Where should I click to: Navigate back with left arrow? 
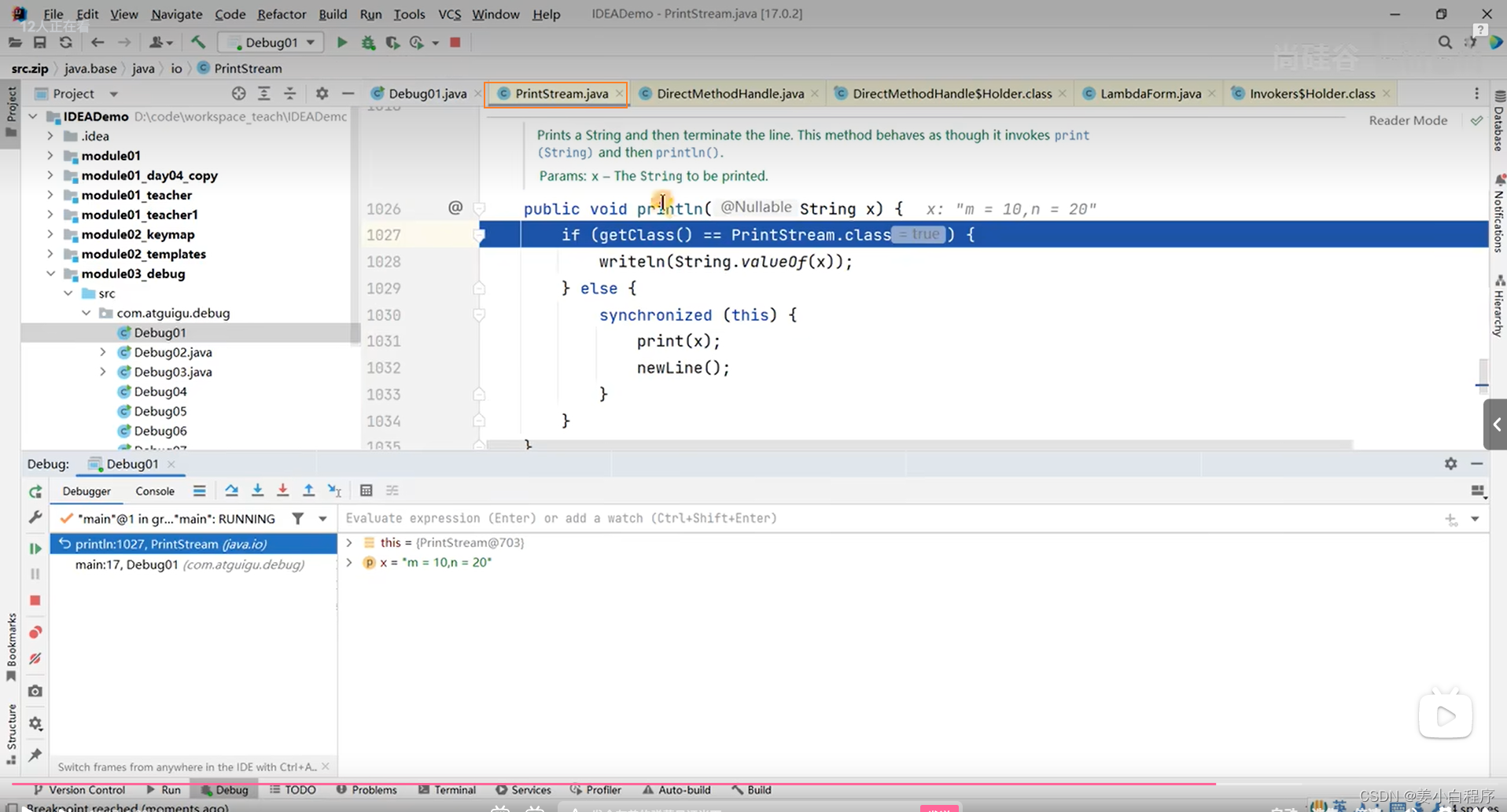pyautogui.click(x=98, y=42)
